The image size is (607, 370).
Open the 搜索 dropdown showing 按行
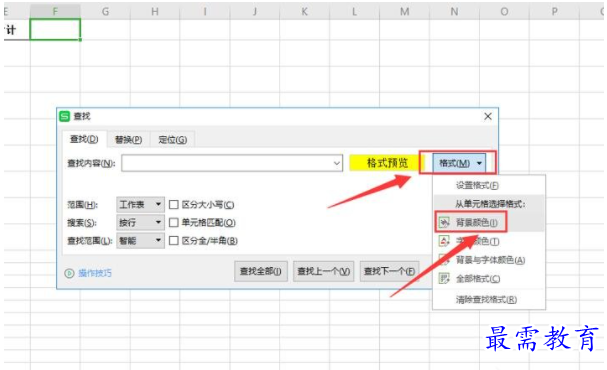click(x=140, y=223)
